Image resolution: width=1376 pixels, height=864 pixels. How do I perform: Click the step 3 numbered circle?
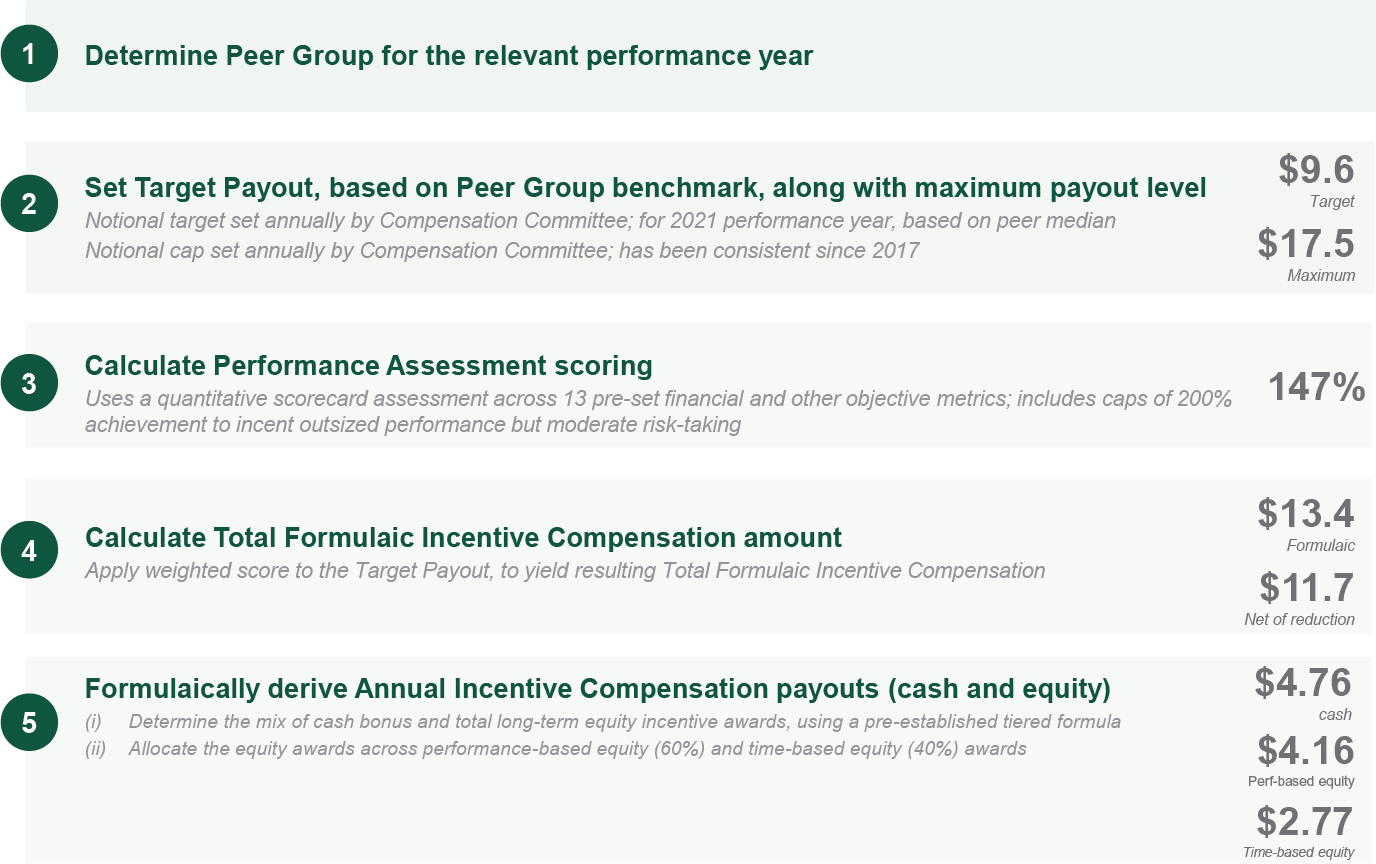(x=29, y=383)
